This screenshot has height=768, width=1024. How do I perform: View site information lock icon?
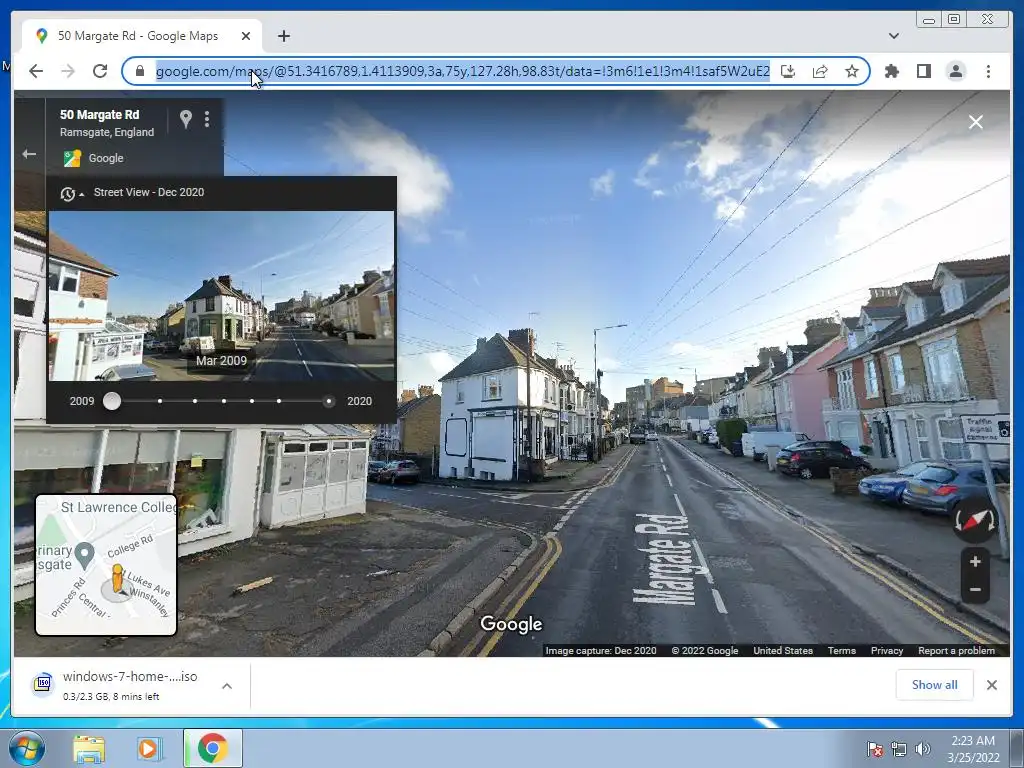pos(139,71)
